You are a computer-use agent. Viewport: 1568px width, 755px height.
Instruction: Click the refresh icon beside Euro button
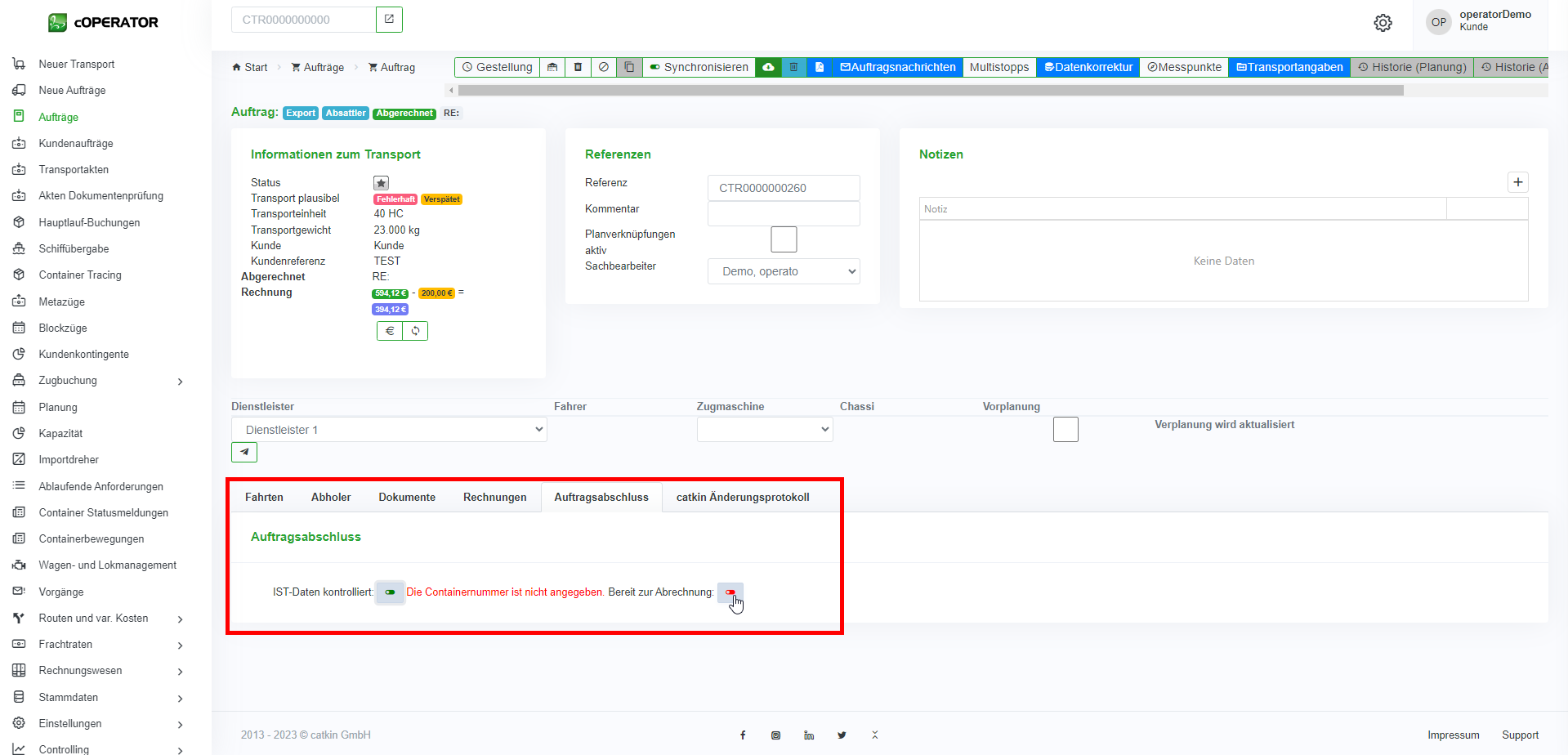click(x=415, y=331)
